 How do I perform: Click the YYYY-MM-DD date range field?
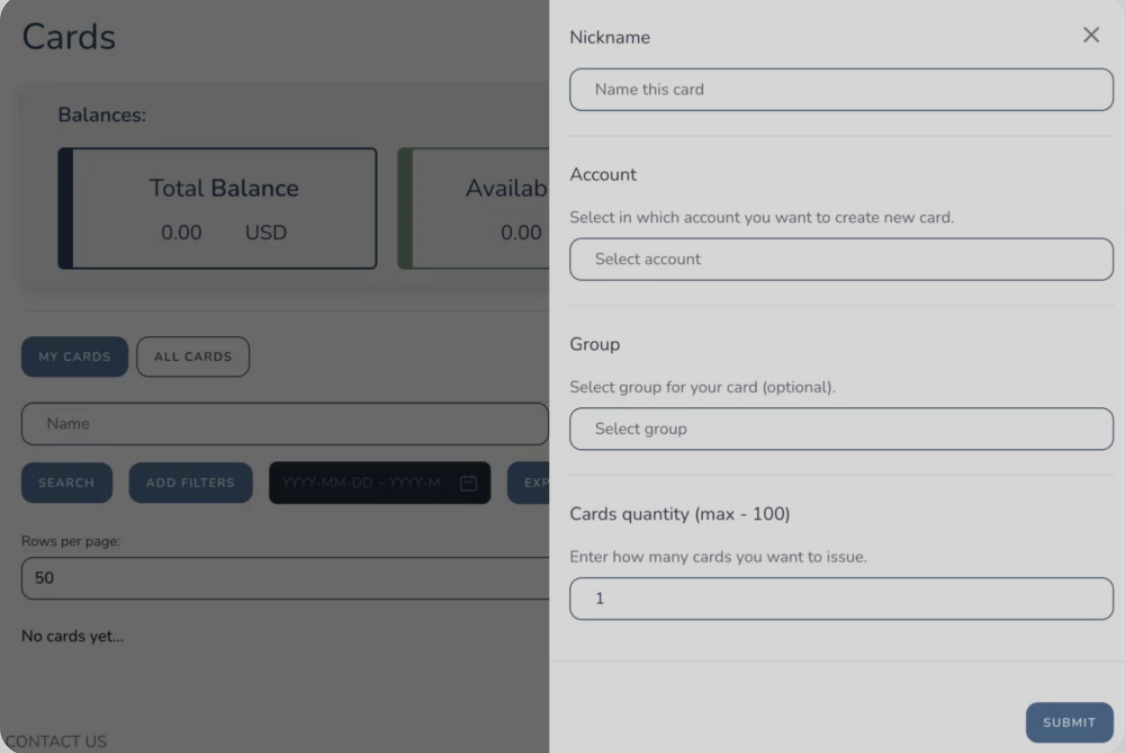[x=360, y=483]
